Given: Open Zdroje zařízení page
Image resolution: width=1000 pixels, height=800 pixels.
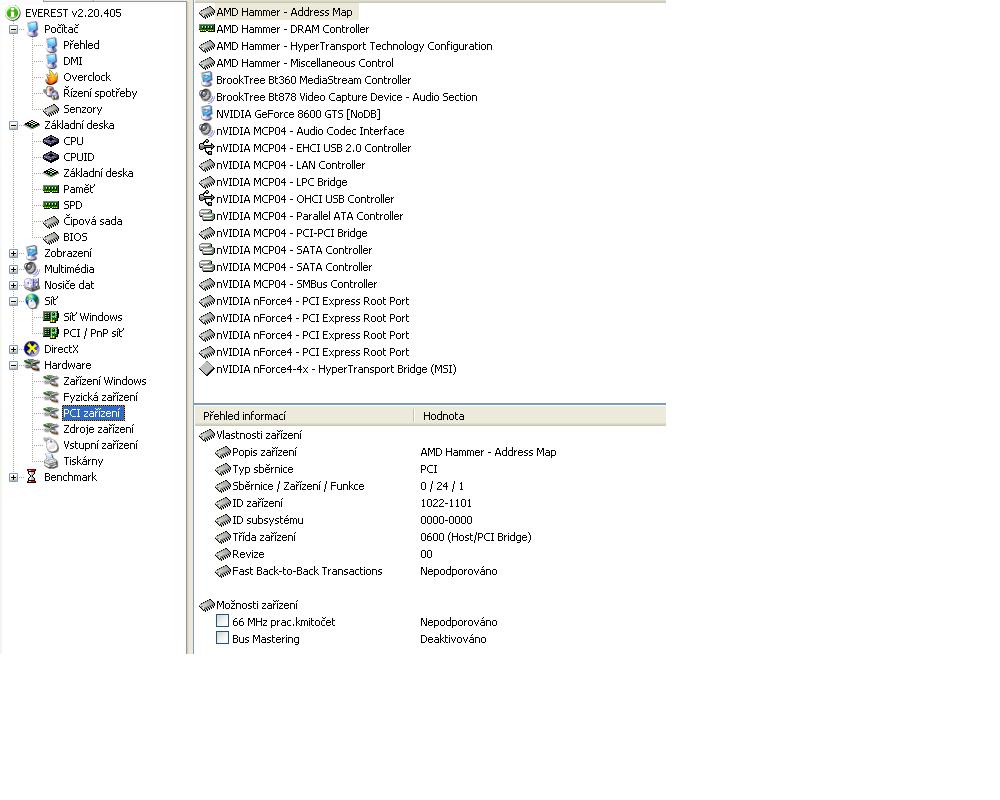Looking at the screenshot, I should [x=98, y=429].
